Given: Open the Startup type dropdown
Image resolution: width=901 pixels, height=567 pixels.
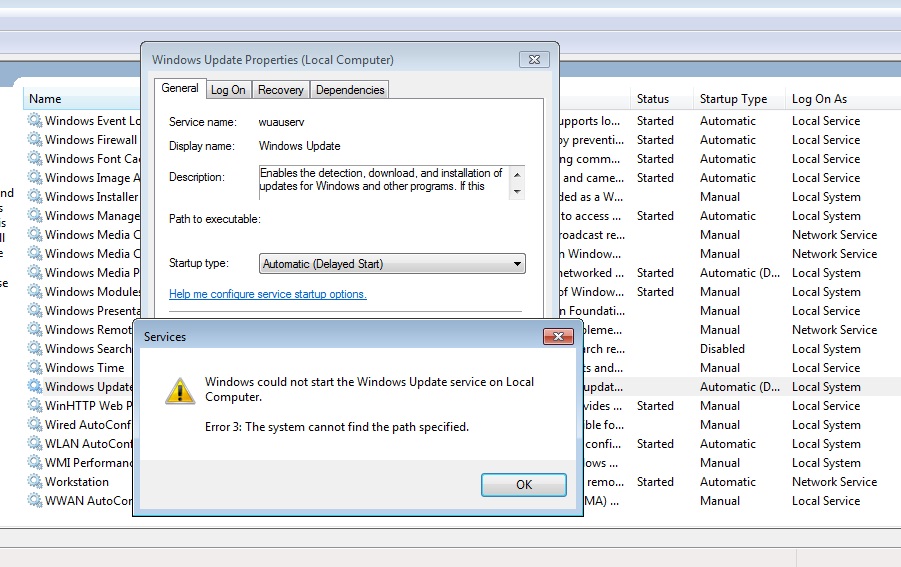Looking at the screenshot, I should coord(392,264).
